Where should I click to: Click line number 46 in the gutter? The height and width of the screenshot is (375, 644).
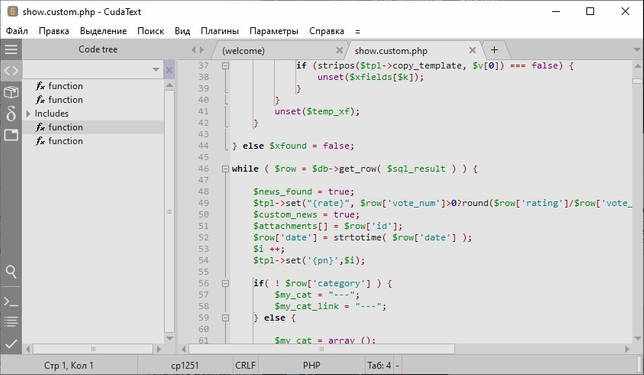[x=203, y=168]
